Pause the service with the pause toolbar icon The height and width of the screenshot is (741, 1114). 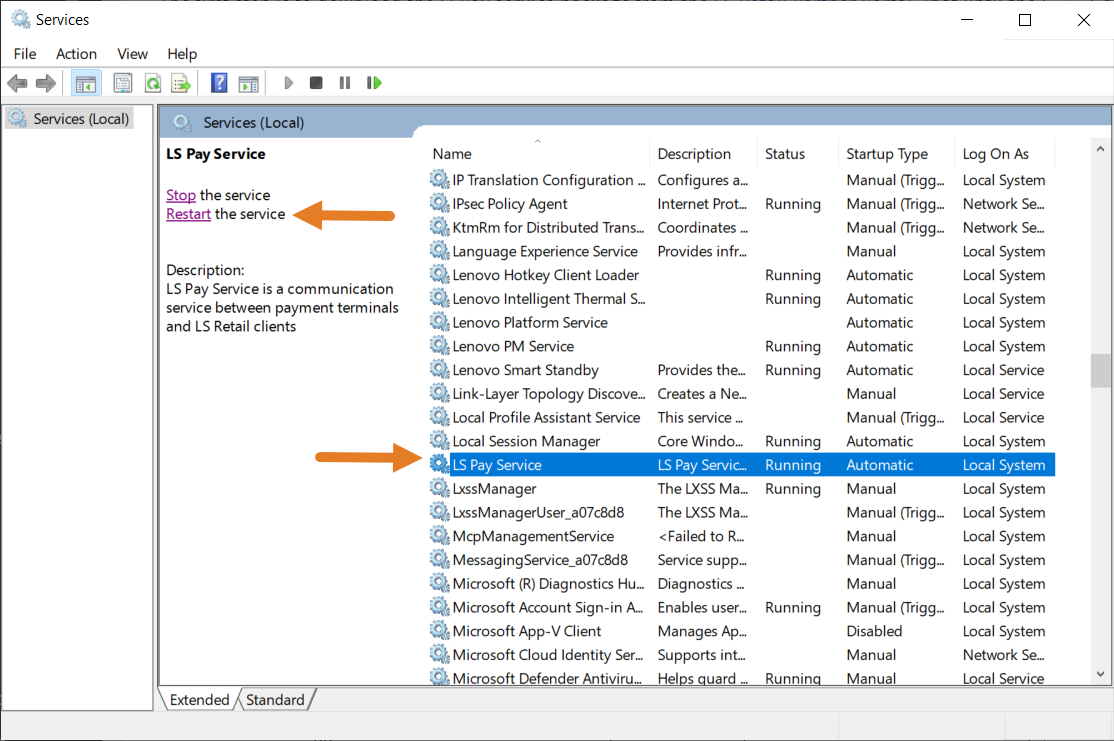click(344, 82)
